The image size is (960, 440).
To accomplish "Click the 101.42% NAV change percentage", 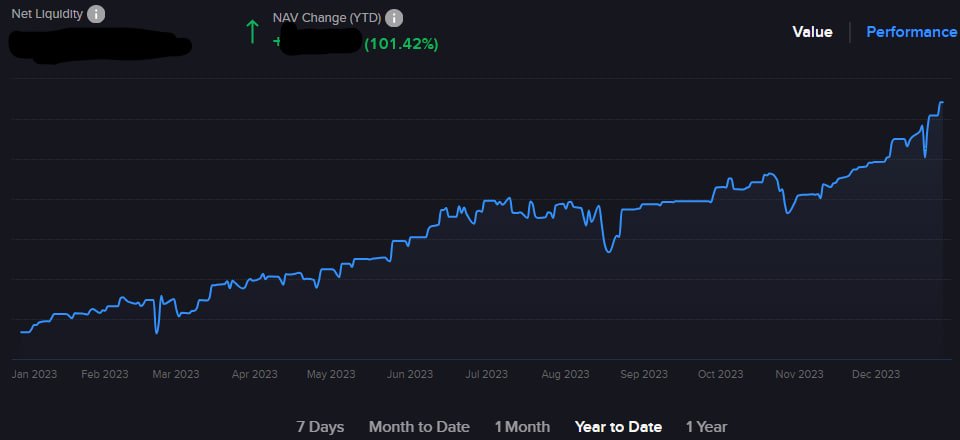I will point(401,44).
